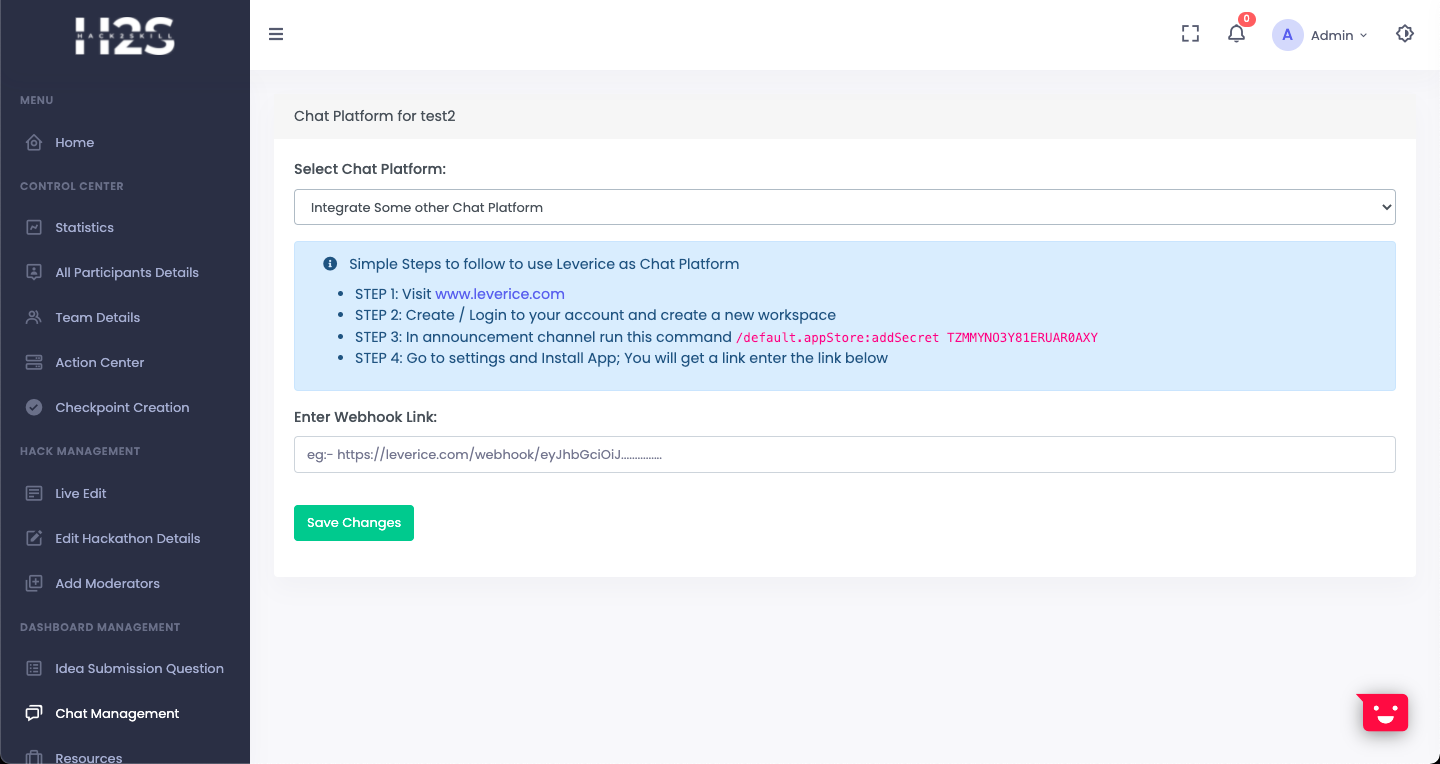Select Checkpoint Creation menu item
This screenshot has height=764, width=1440.
coord(122,407)
